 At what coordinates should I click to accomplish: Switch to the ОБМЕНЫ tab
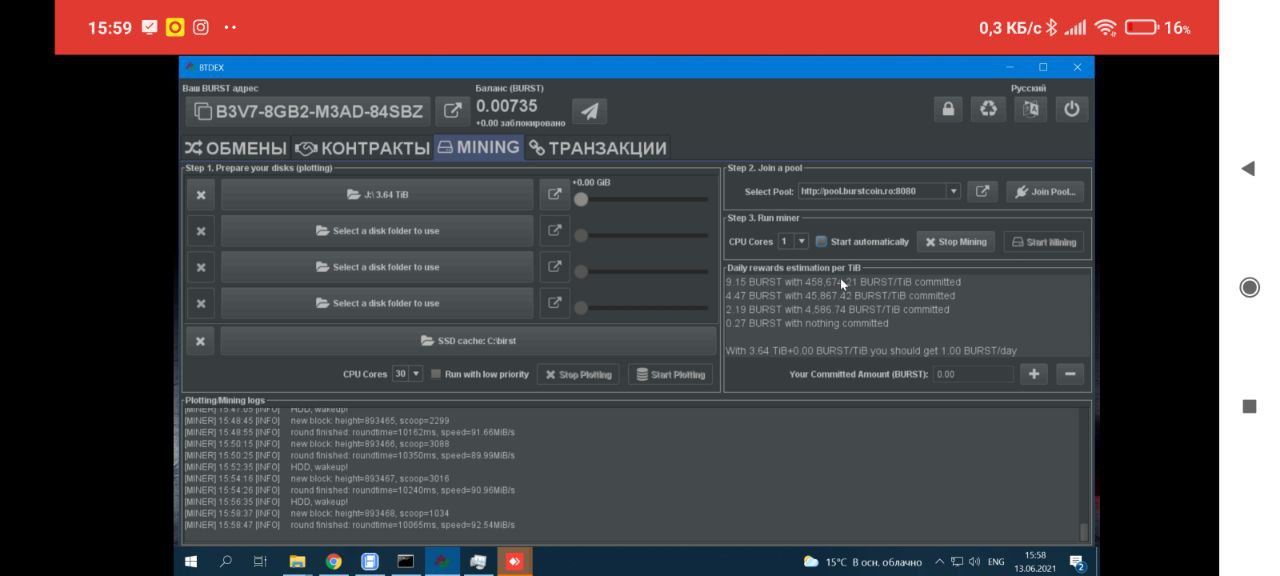point(236,148)
